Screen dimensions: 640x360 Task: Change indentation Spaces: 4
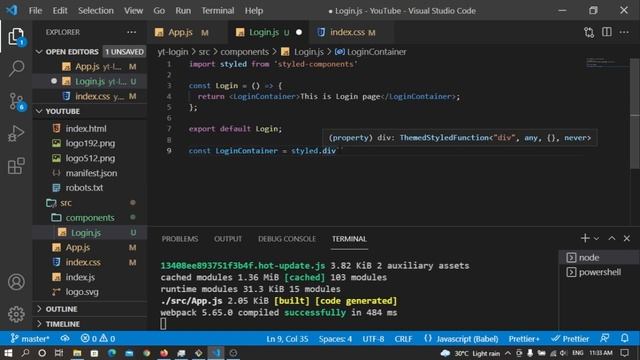(335, 339)
